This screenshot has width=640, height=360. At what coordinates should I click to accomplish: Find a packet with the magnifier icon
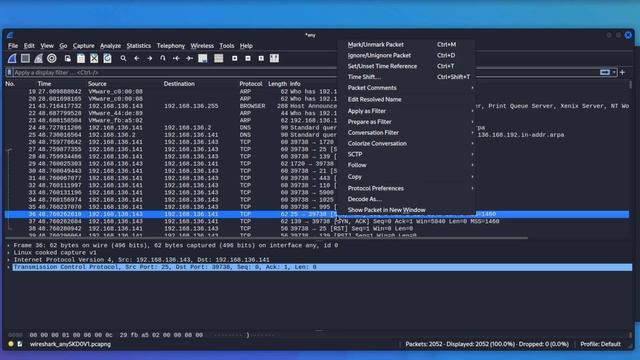[x=123, y=58]
